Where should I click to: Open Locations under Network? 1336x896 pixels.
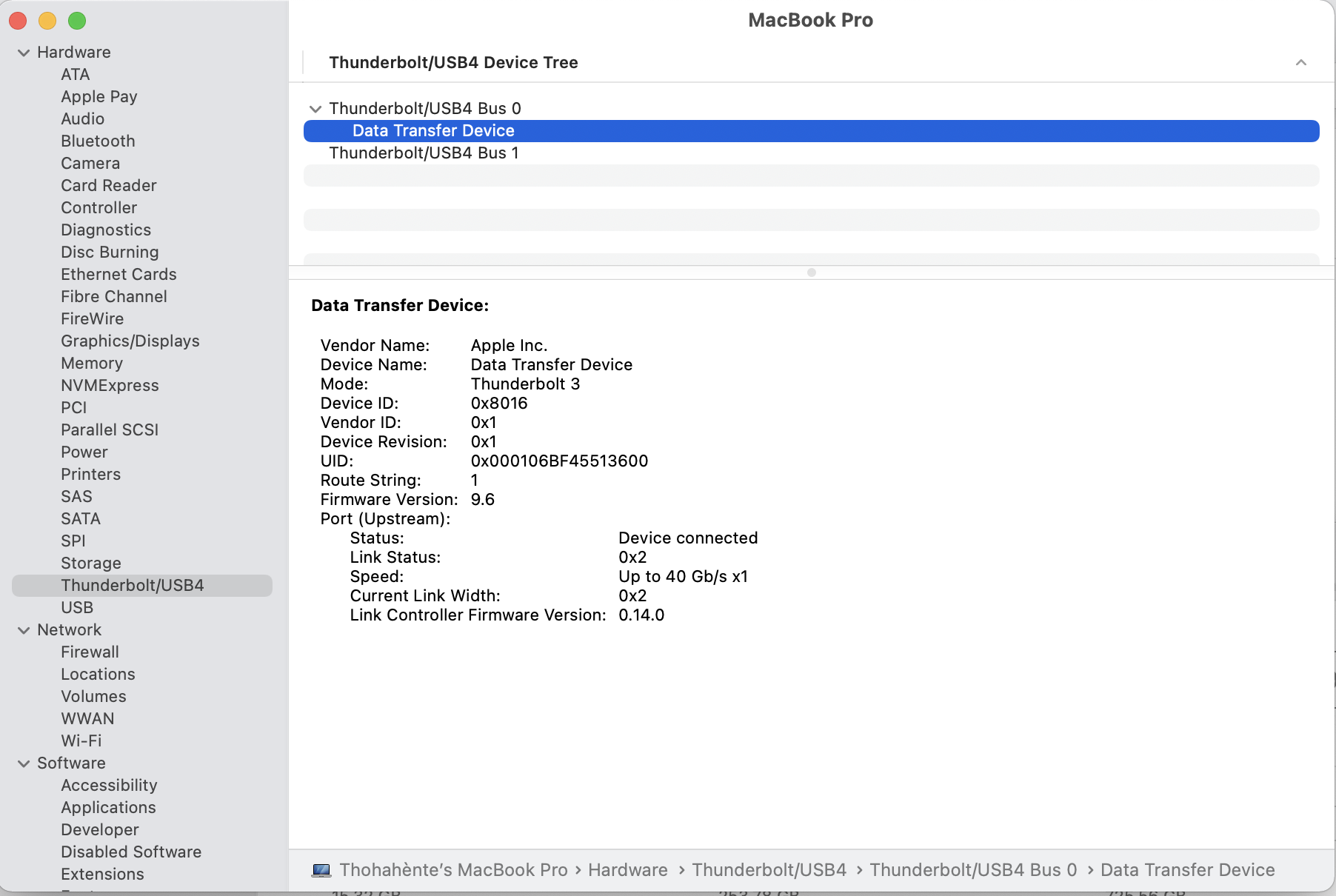click(98, 675)
